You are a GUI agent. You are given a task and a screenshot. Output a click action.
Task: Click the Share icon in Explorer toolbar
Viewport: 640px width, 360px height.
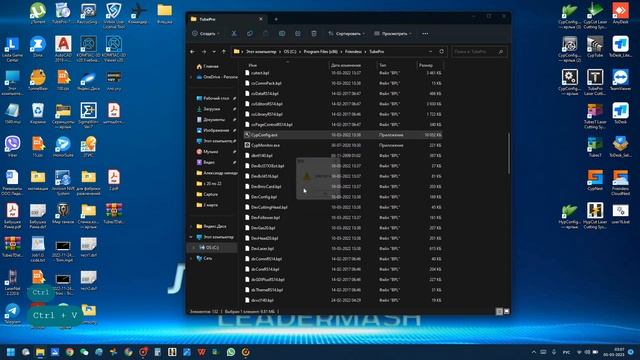(x=298, y=33)
